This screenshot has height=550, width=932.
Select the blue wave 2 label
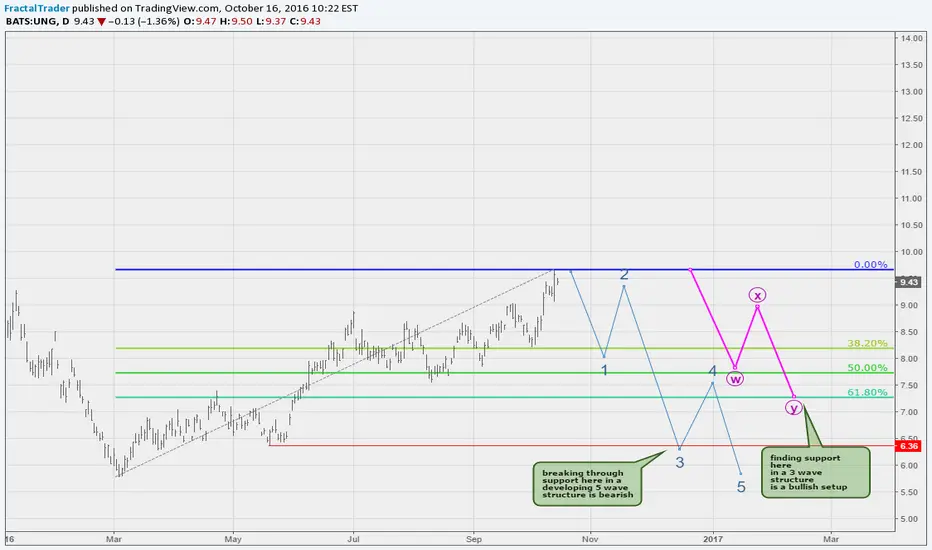(624, 274)
